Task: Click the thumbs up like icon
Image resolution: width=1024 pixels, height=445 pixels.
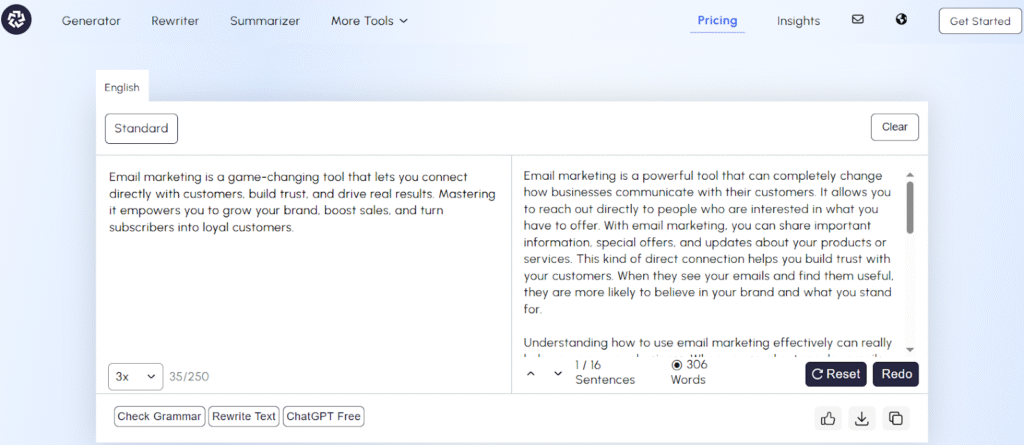Action: point(827,418)
